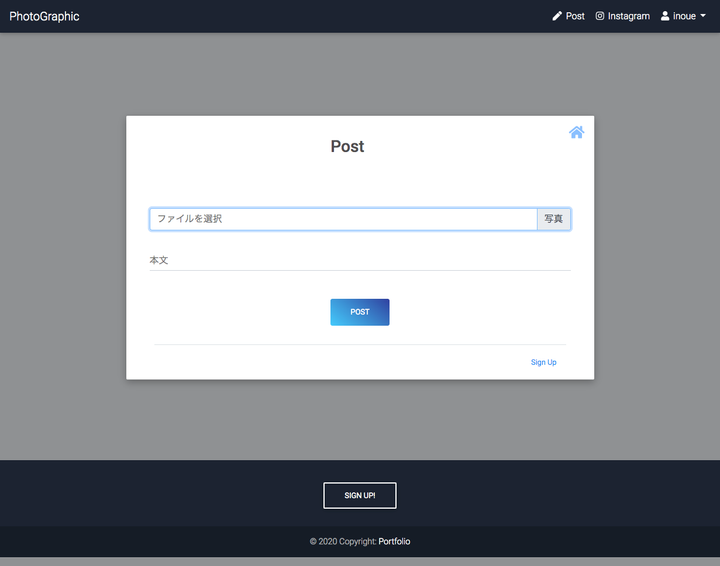
Task: Click the SIGN UP! footer button
Action: (x=360, y=495)
